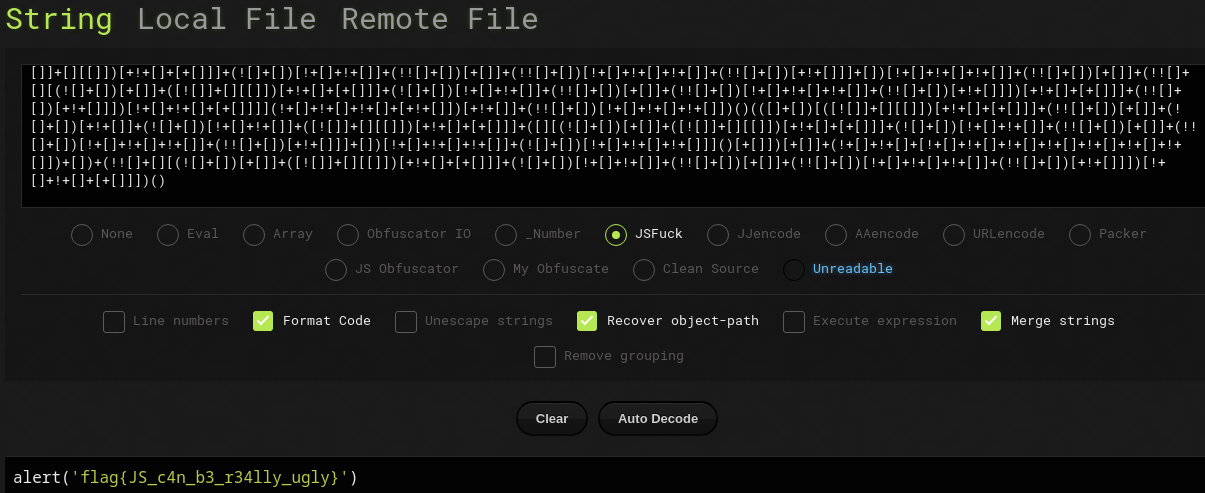Enable the Line numbers checkbox

pyautogui.click(x=114, y=321)
